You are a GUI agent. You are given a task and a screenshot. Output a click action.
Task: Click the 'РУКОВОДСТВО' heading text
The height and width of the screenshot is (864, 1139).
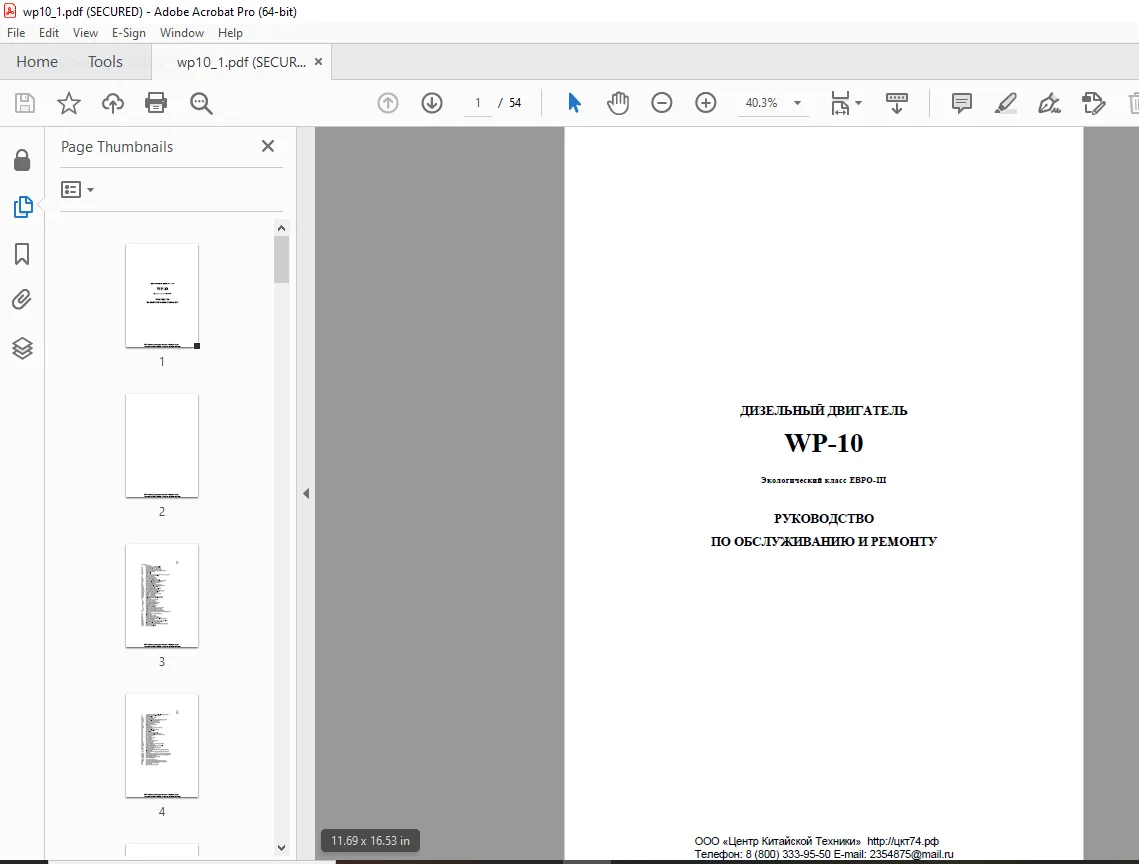(x=824, y=519)
